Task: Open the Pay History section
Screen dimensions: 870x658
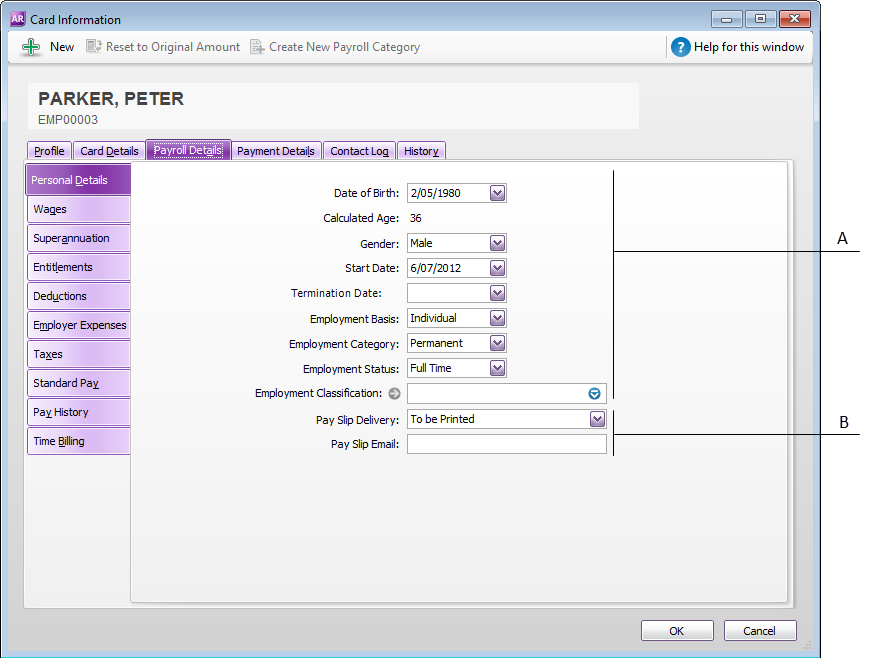Action: coord(79,412)
